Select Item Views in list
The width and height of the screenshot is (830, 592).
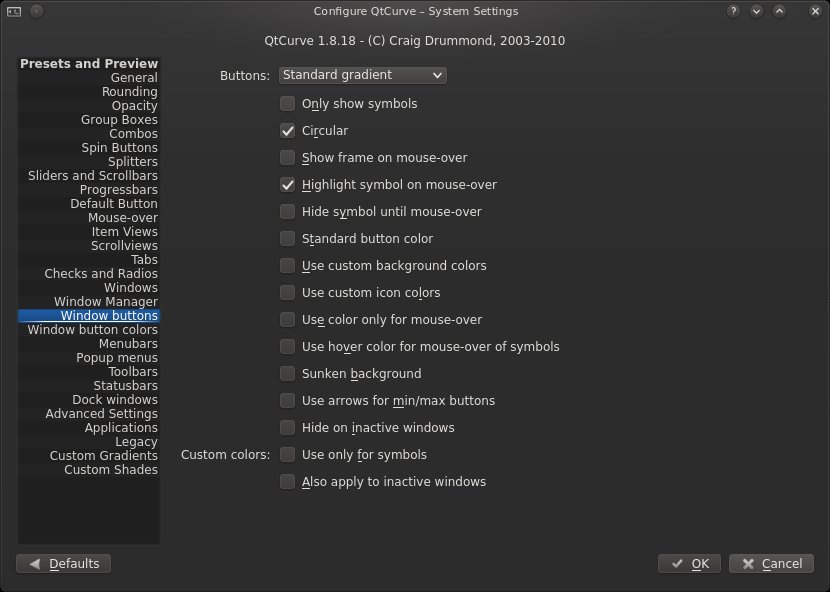(89, 232)
